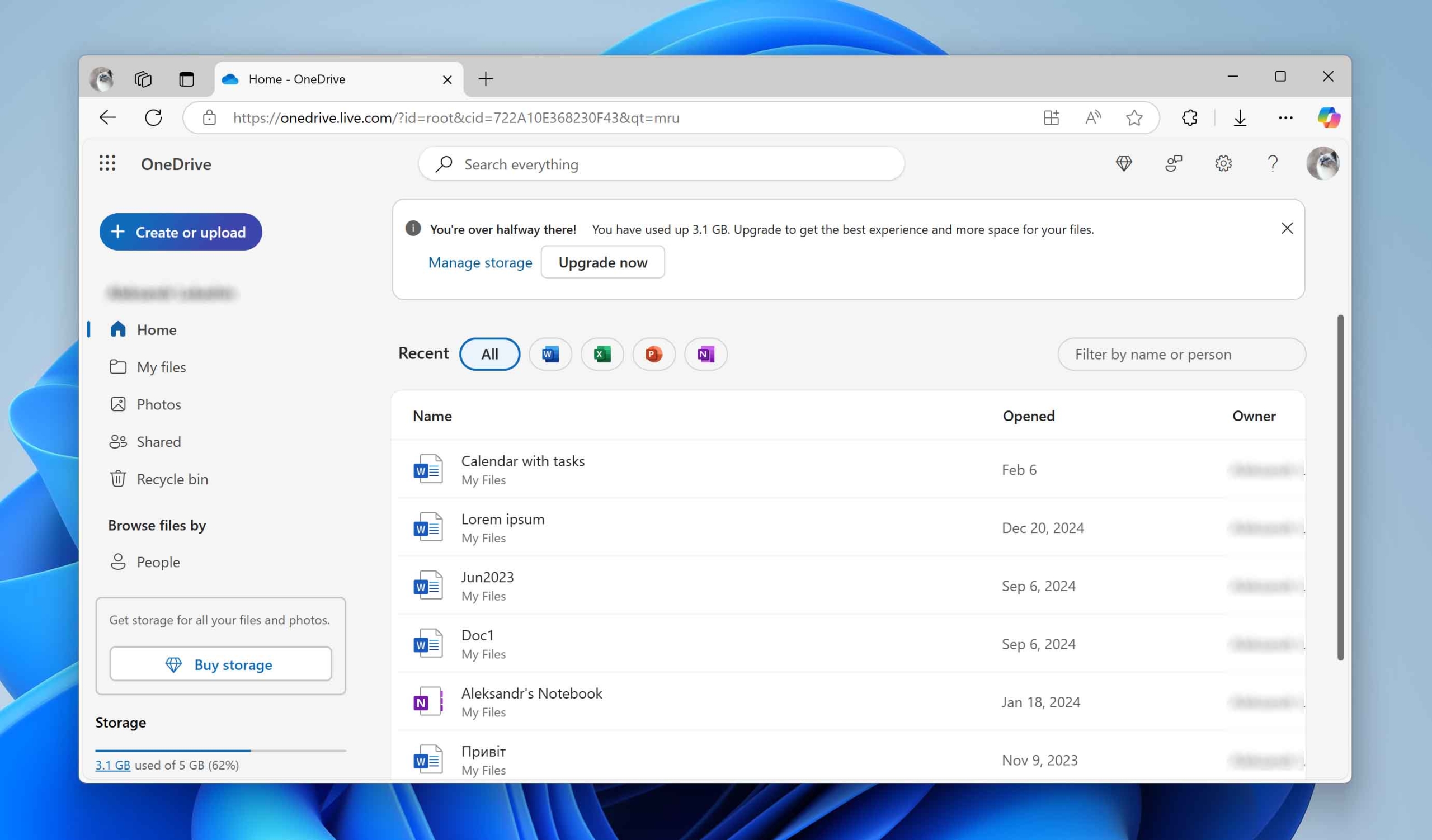Show All recent files filter

489,355
